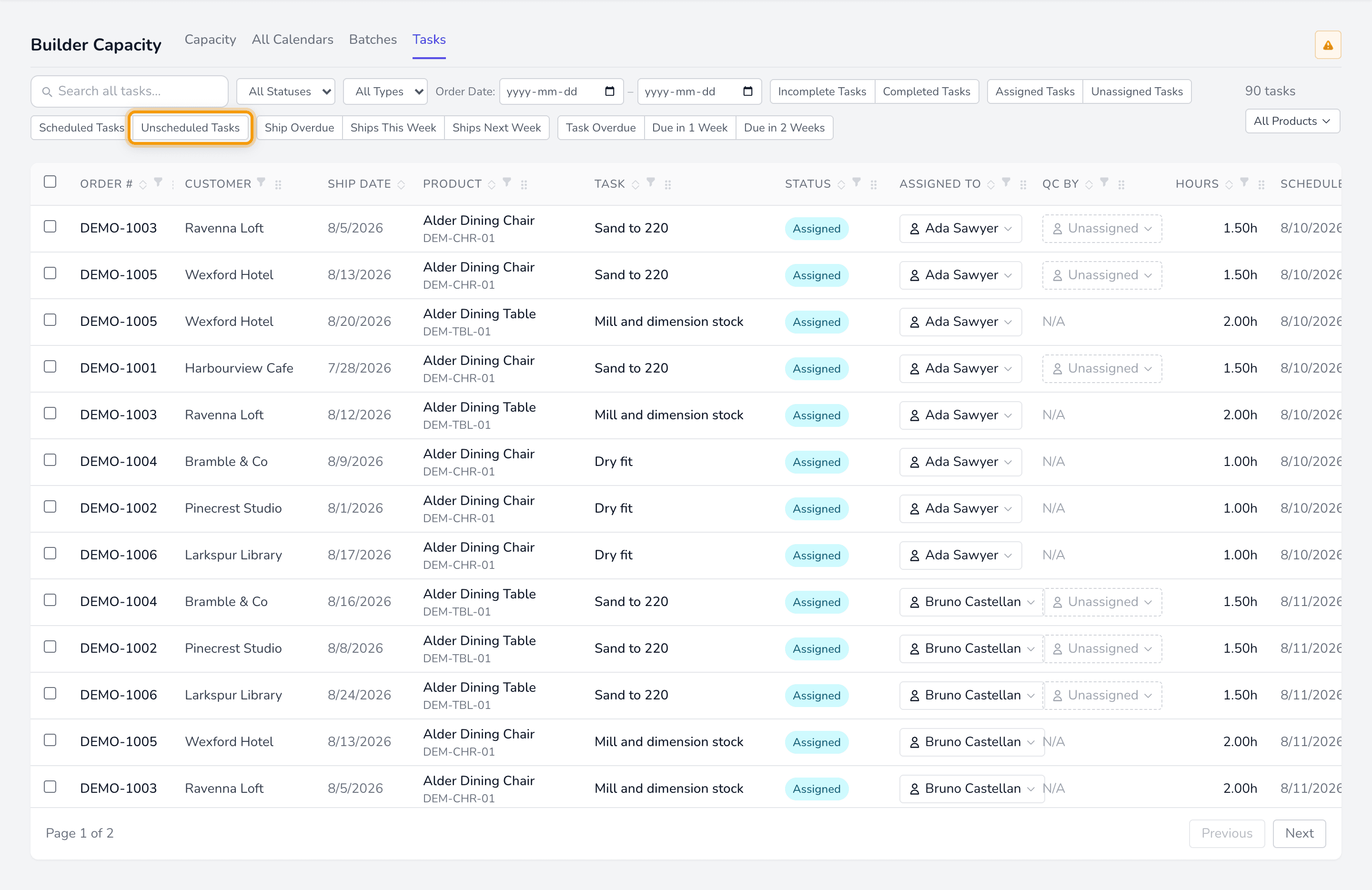Sort by the QC By column

click(x=1089, y=184)
